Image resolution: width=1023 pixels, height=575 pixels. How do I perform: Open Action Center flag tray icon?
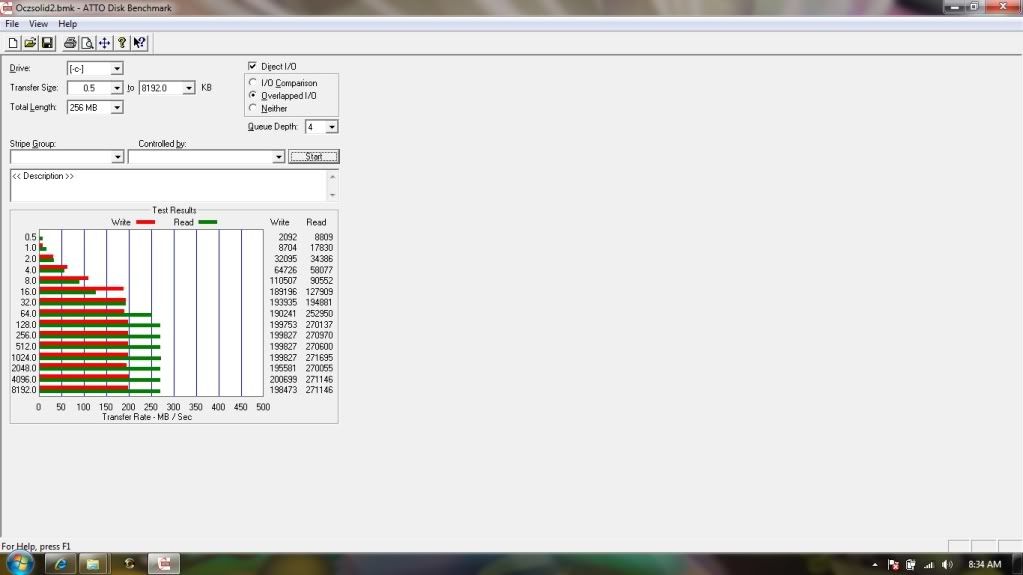[x=893, y=565]
